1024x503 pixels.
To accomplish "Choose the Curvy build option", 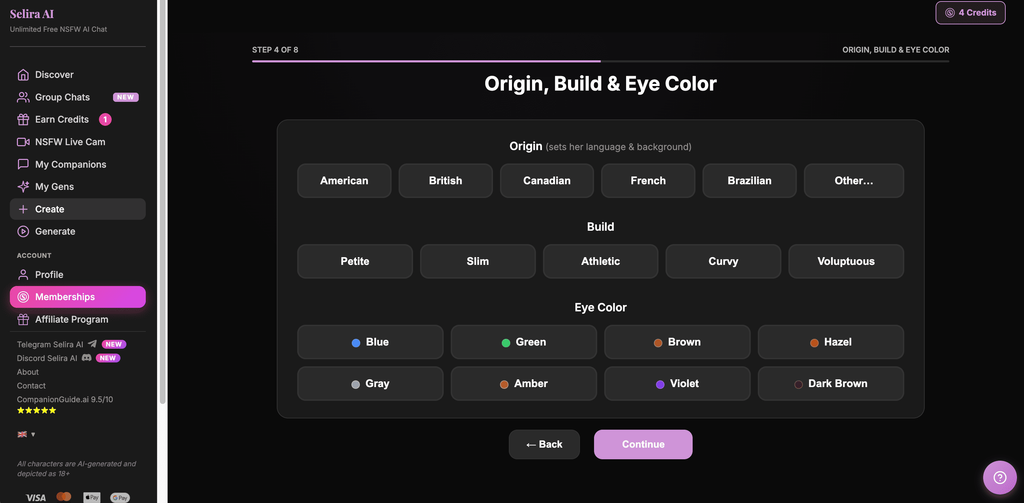I will click(724, 261).
